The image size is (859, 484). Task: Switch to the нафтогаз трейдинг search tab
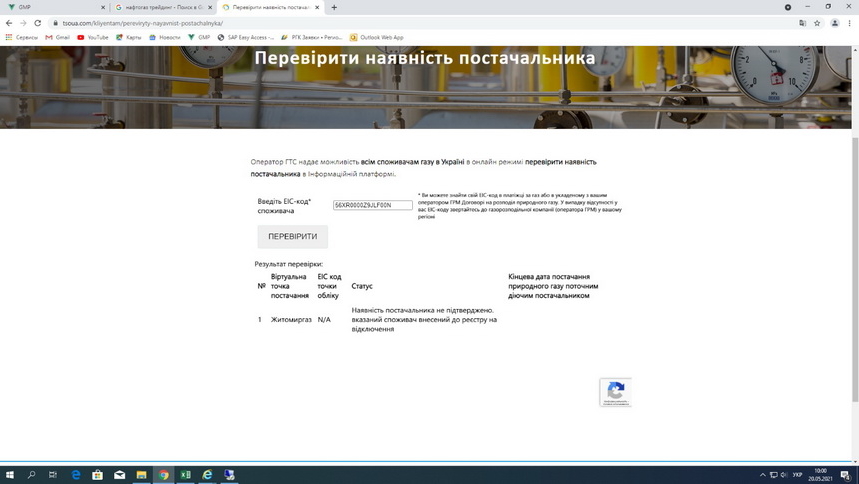(x=160, y=7)
